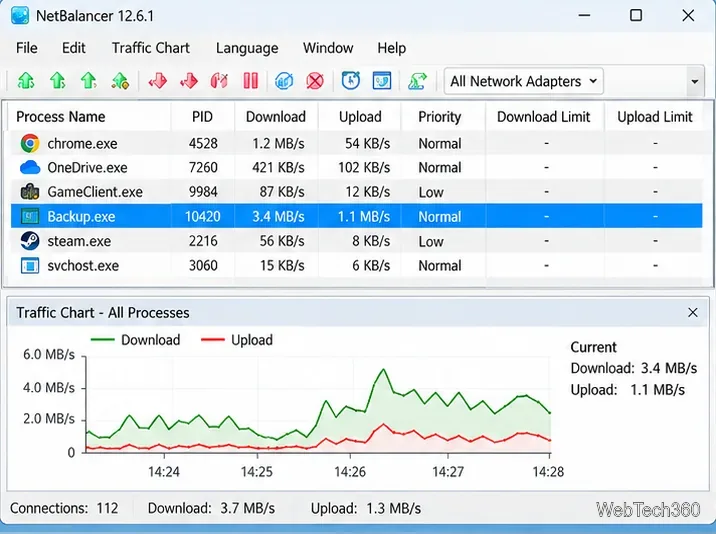Click the red down arrow right of gear arrow
Screen dimensions: 716x534
[158, 81]
